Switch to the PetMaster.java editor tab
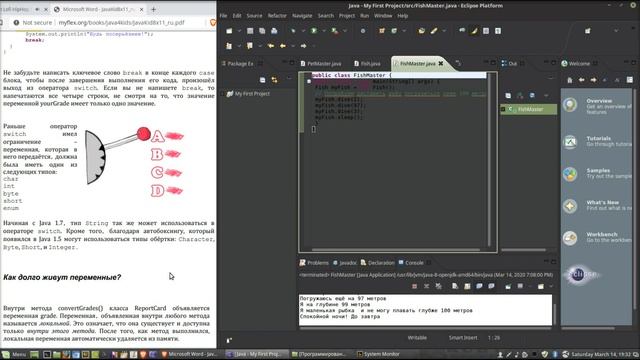 [321, 64]
